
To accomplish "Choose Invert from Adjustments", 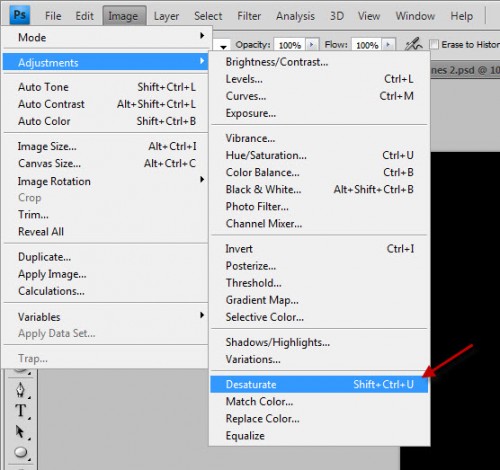I will pyautogui.click(x=319, y=249).
